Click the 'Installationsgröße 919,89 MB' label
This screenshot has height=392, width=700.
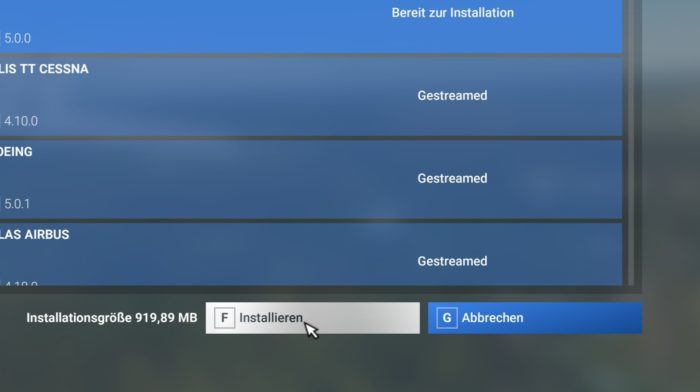(112, 318)
